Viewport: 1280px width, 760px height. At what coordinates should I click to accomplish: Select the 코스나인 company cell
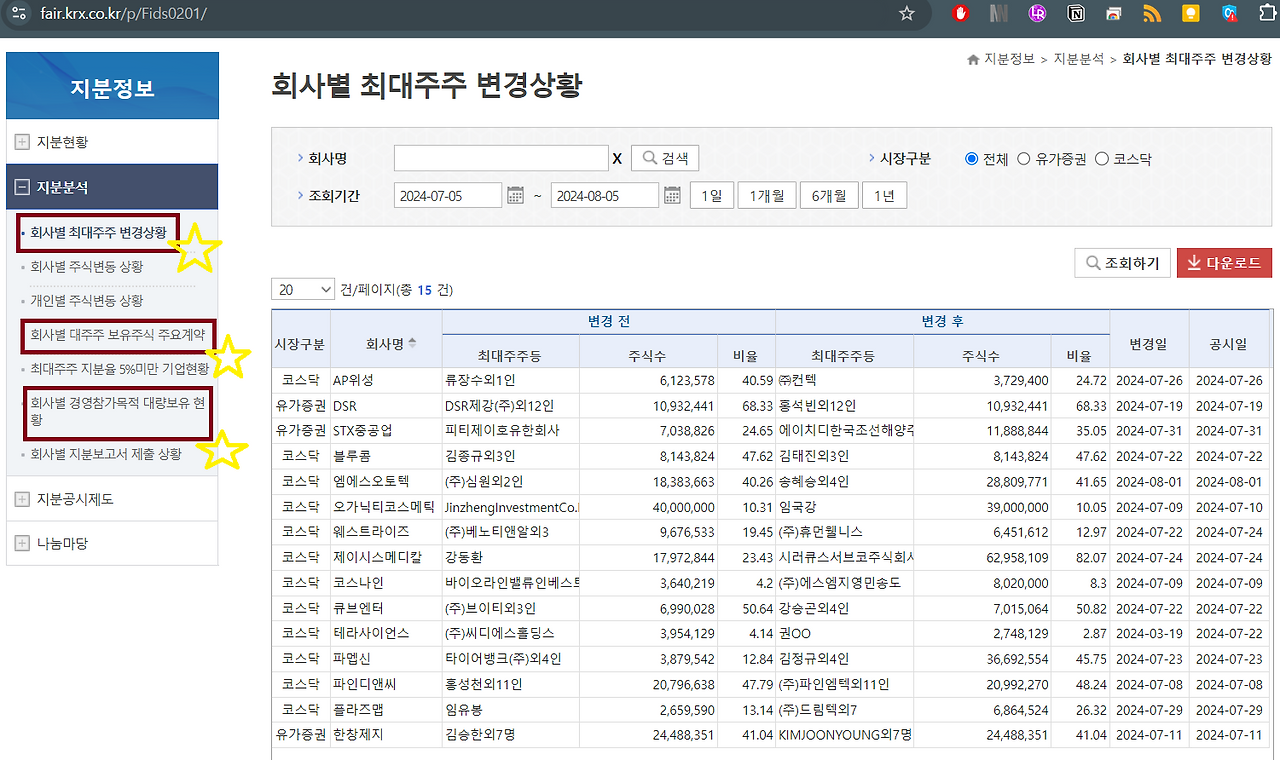(x=386, y=583)
